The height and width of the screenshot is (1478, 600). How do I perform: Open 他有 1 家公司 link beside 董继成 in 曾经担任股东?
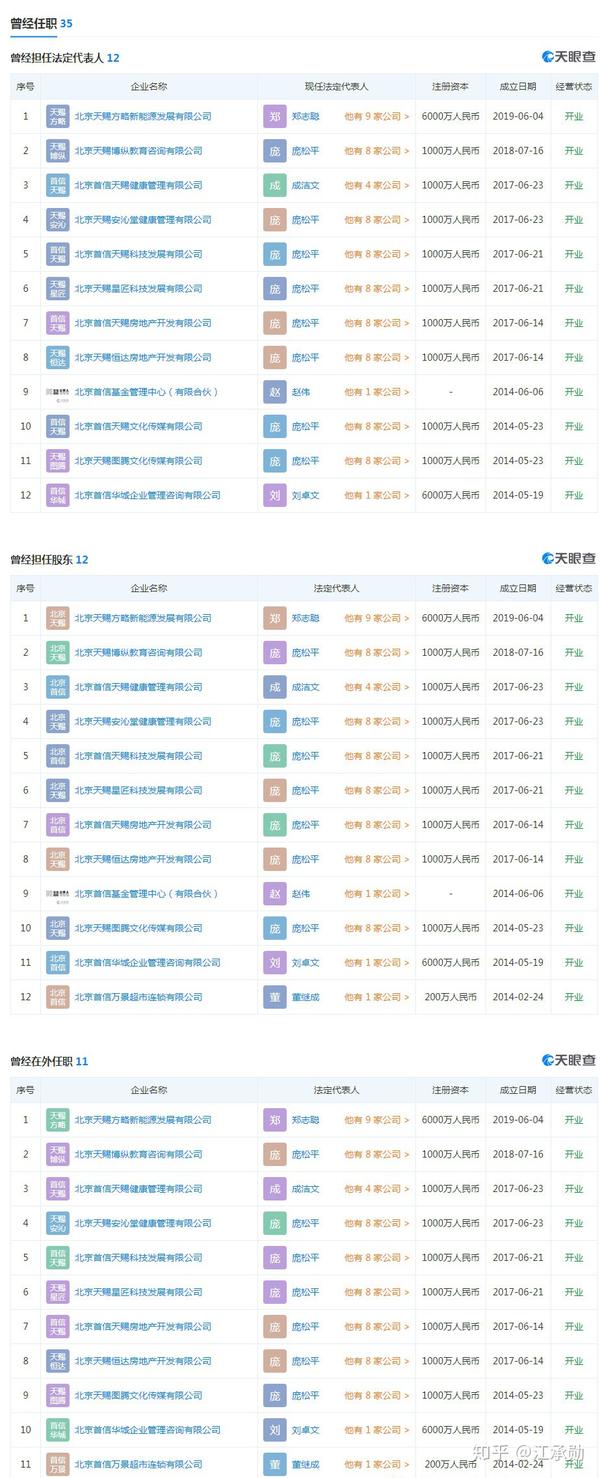coord(377,997)
